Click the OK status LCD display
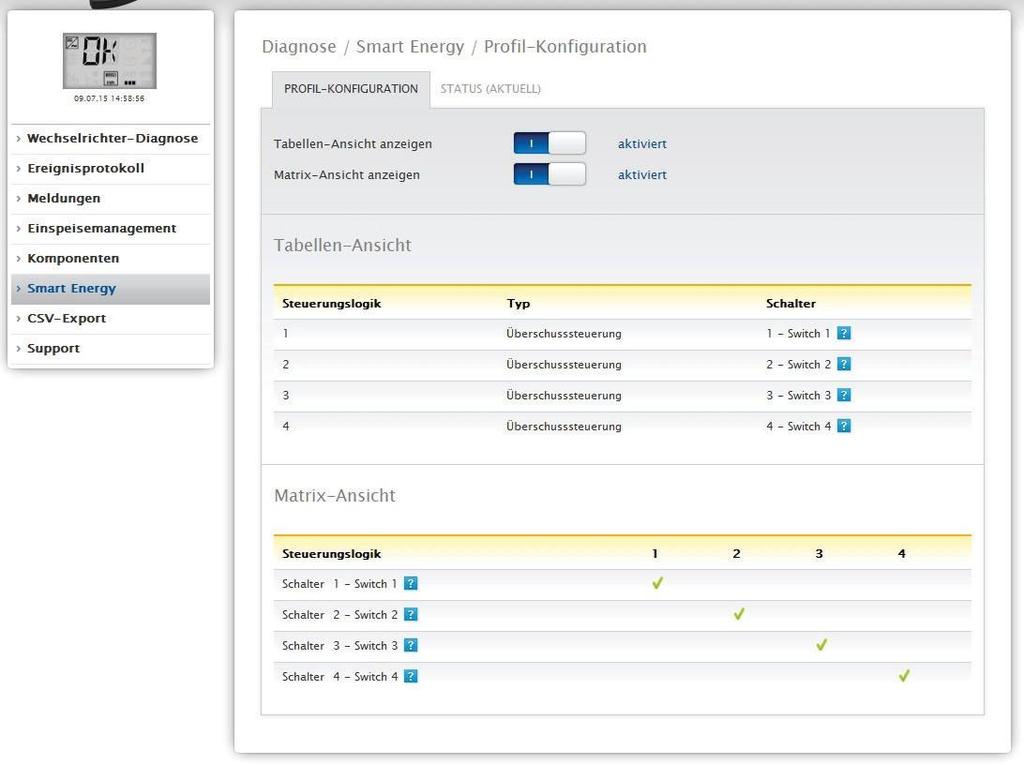Viewport: 1024px width, 765px height. coord(109,61)
